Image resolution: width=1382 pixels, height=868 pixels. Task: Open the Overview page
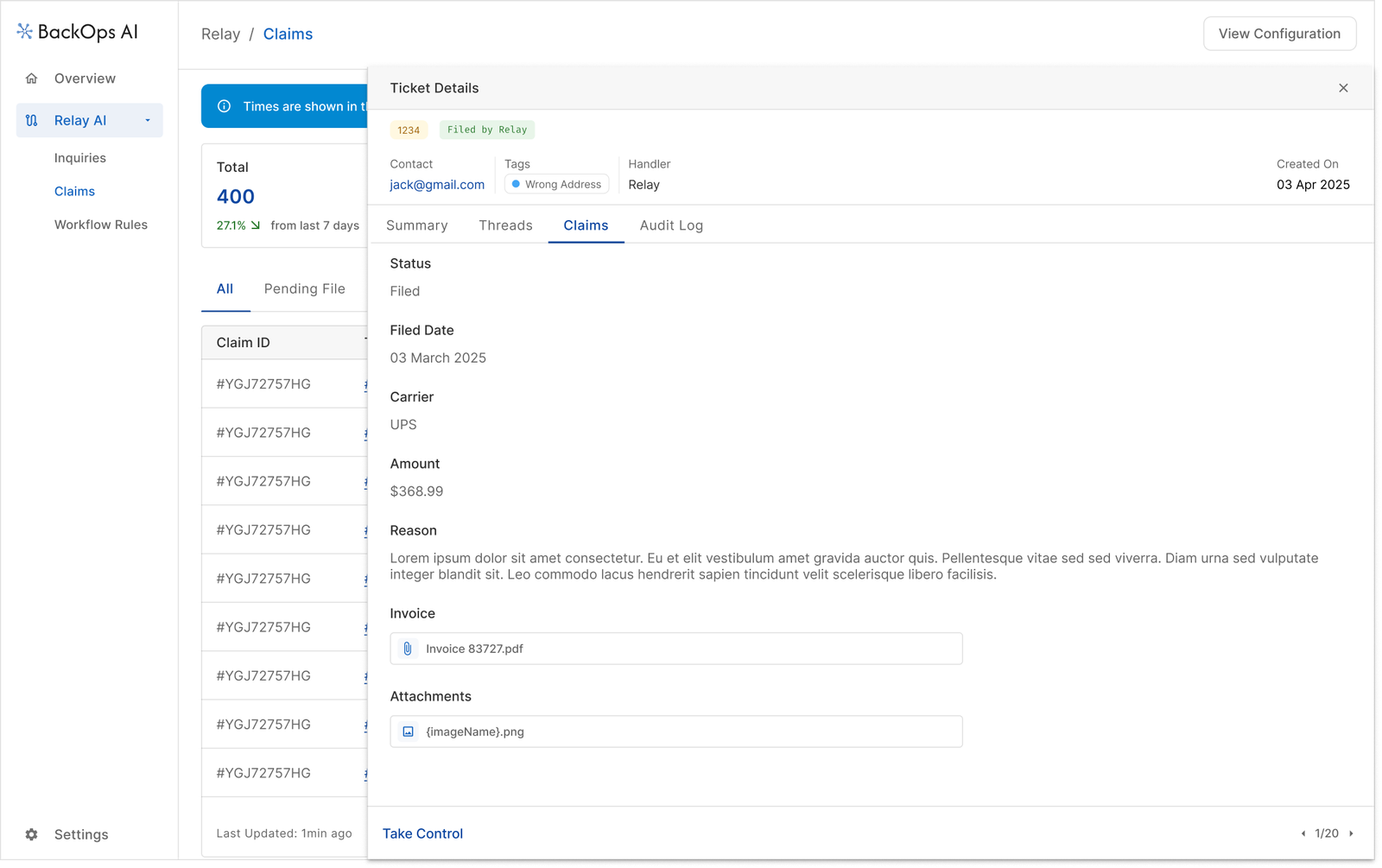85,79
